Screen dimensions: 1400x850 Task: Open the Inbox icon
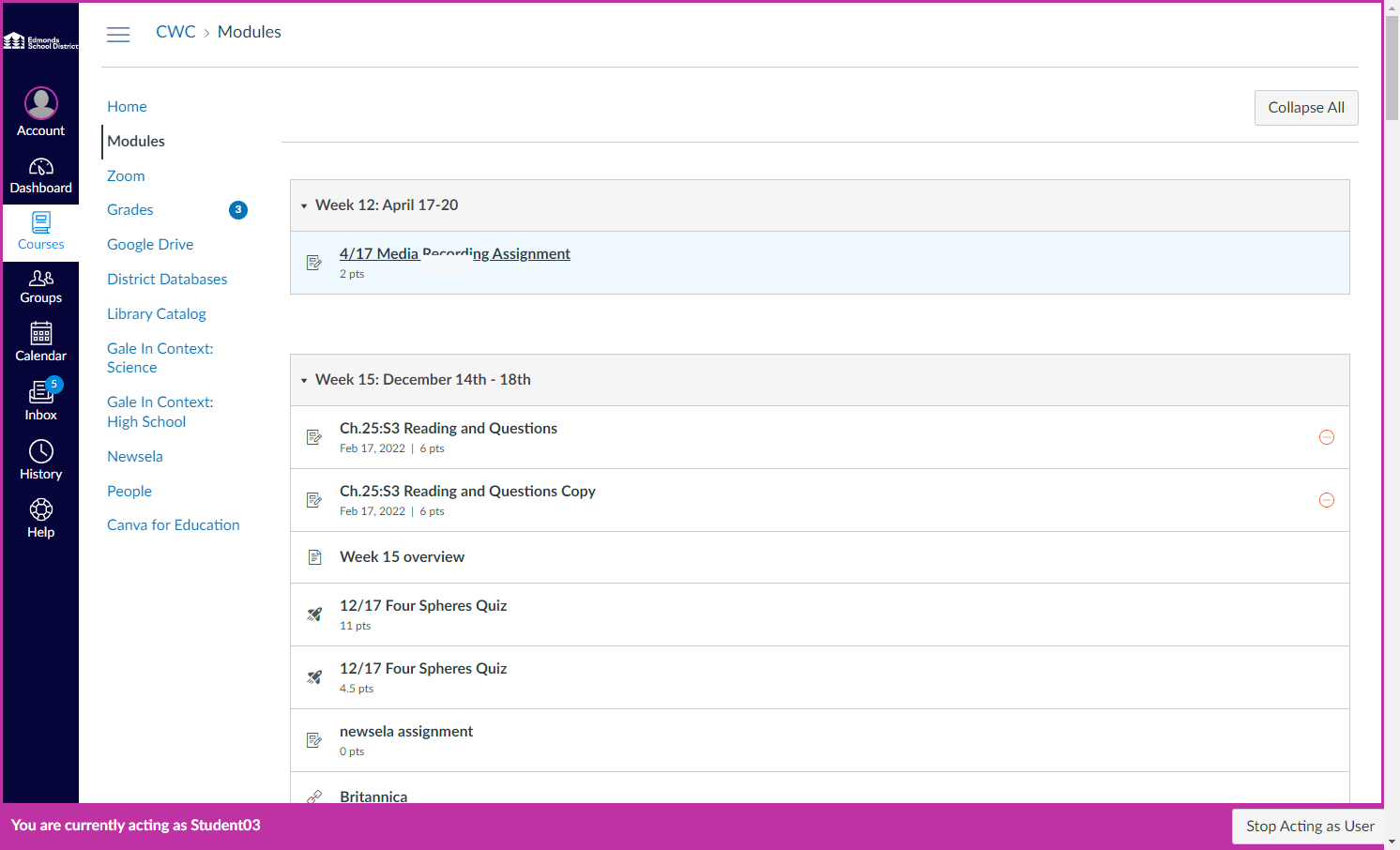[41, 392]
